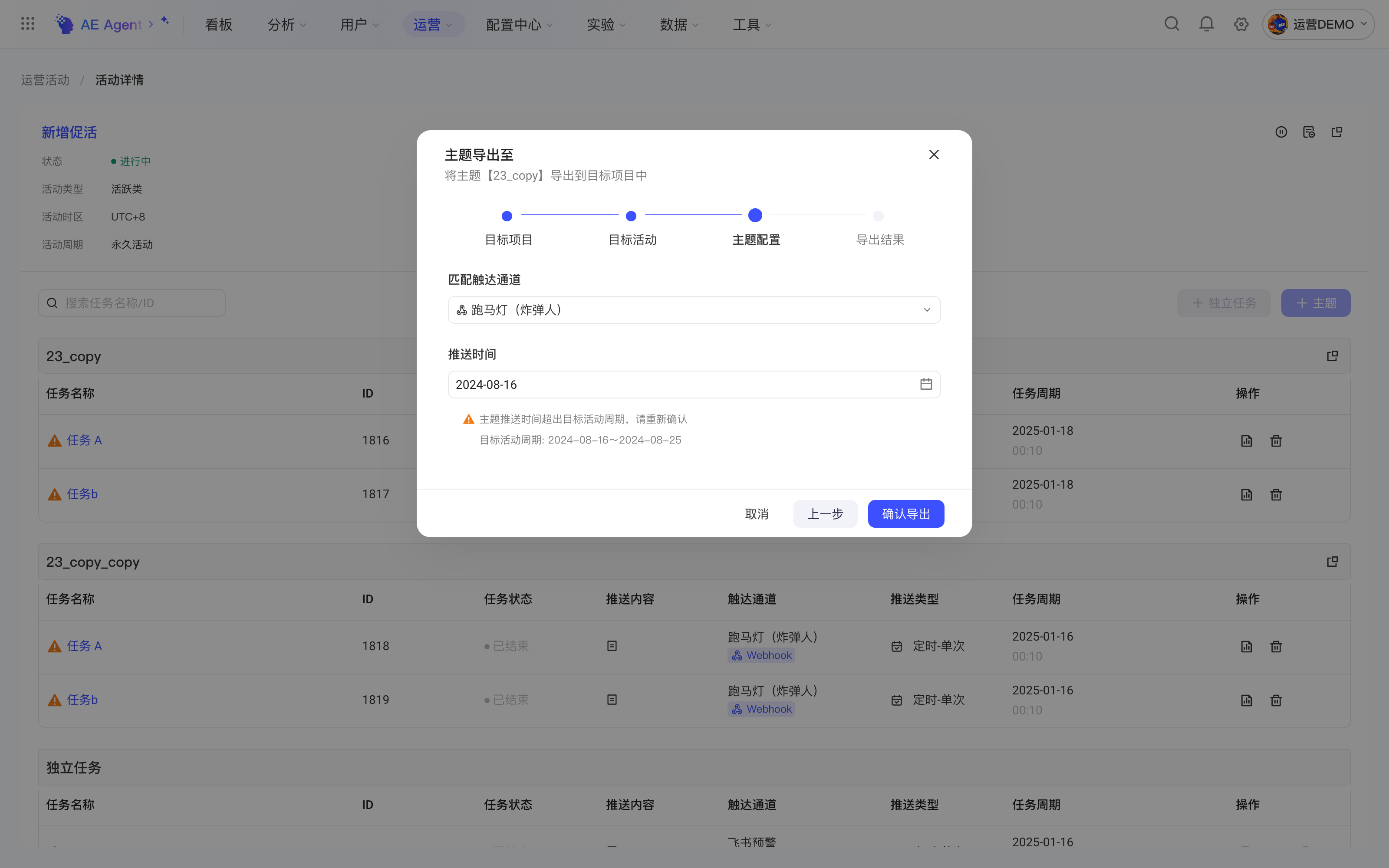Expand the 配置中心 navigation menu
Image resolution: width=1389 pixels, height=868 pixels.
coord(519,25)
